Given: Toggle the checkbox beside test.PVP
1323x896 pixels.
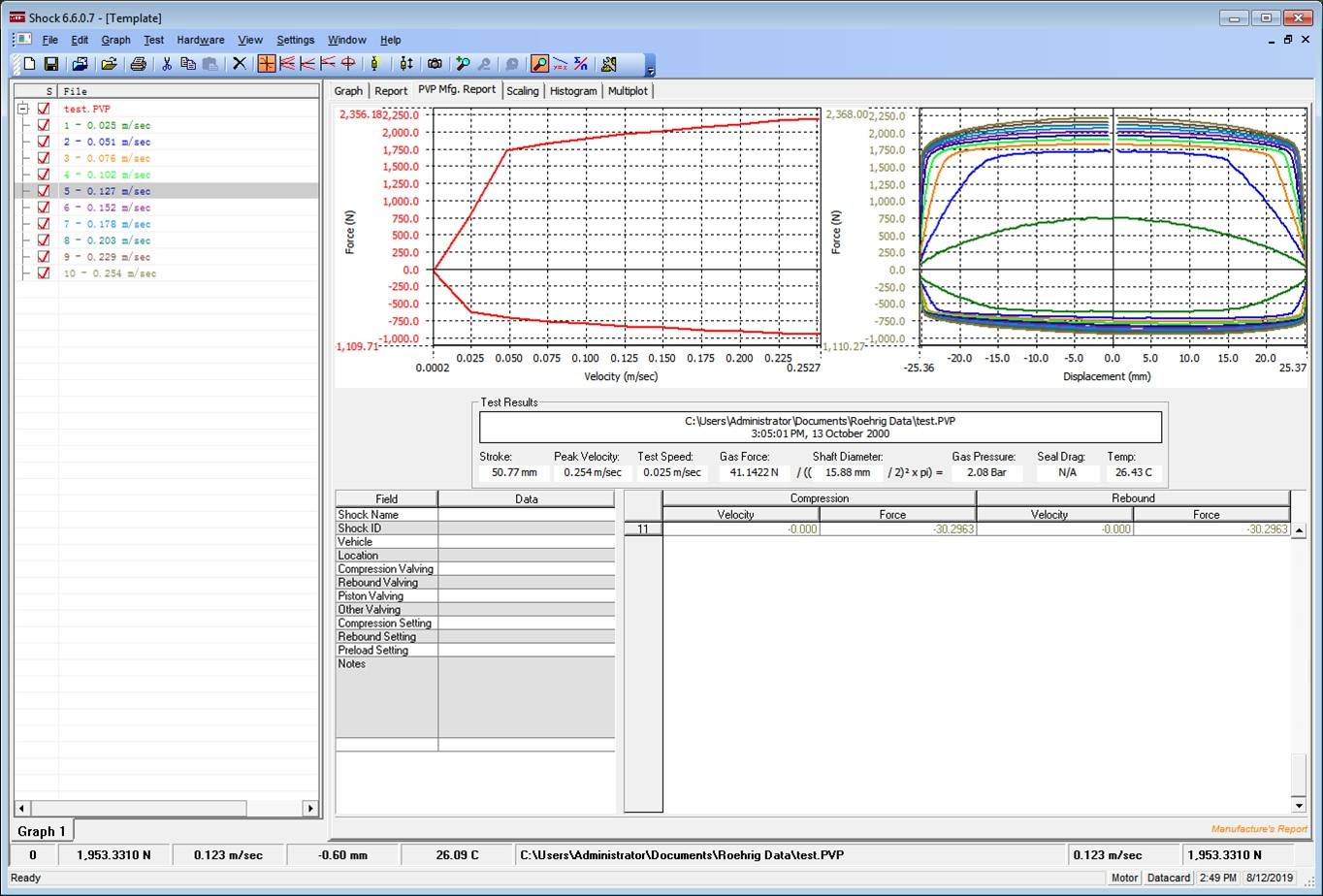Looking at the screenshot, I should pyautogui.click(x=42, y=109).
